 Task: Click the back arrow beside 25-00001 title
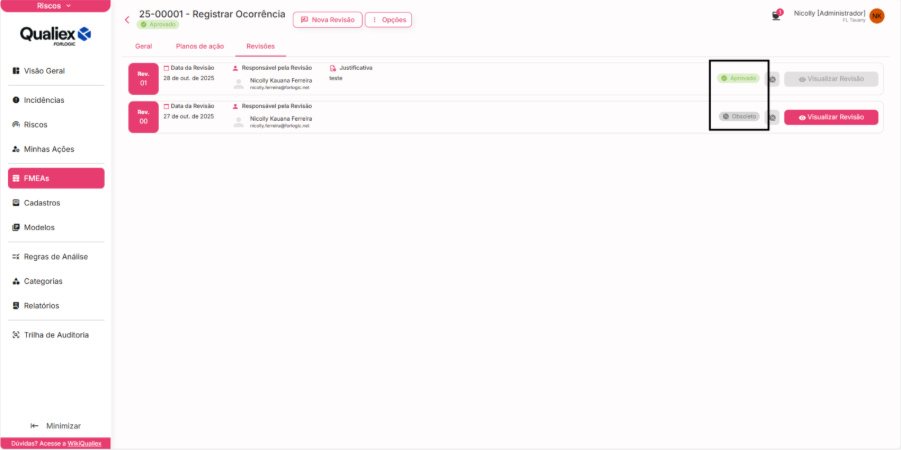[127, 19]
